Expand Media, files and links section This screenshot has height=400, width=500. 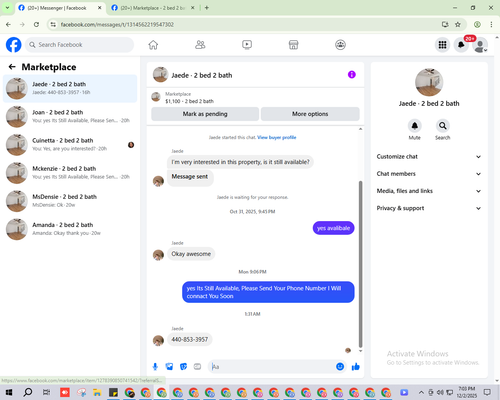[429, 191]
